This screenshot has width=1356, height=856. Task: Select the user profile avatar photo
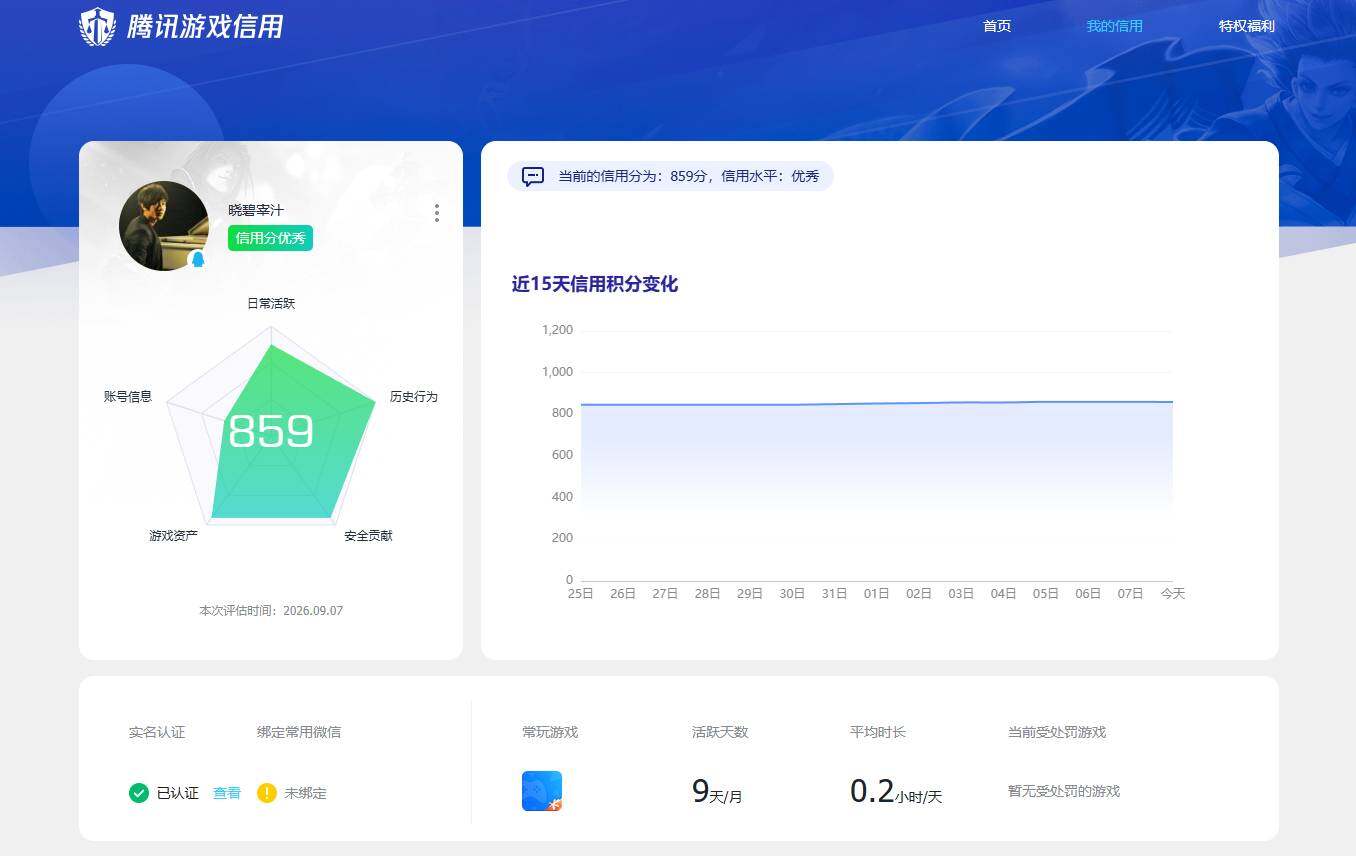pos(164,226)
